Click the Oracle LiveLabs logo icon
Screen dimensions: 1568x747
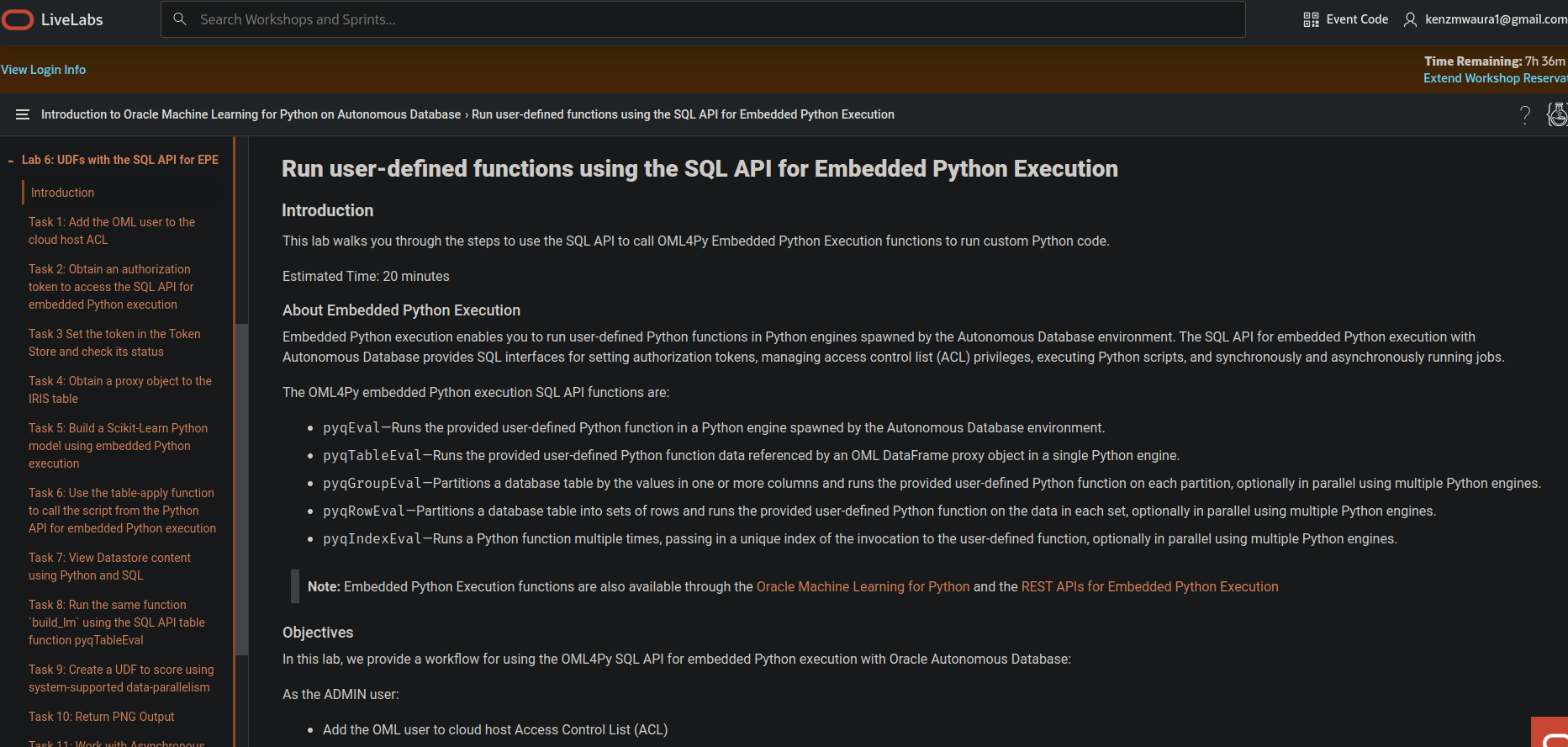17,19
